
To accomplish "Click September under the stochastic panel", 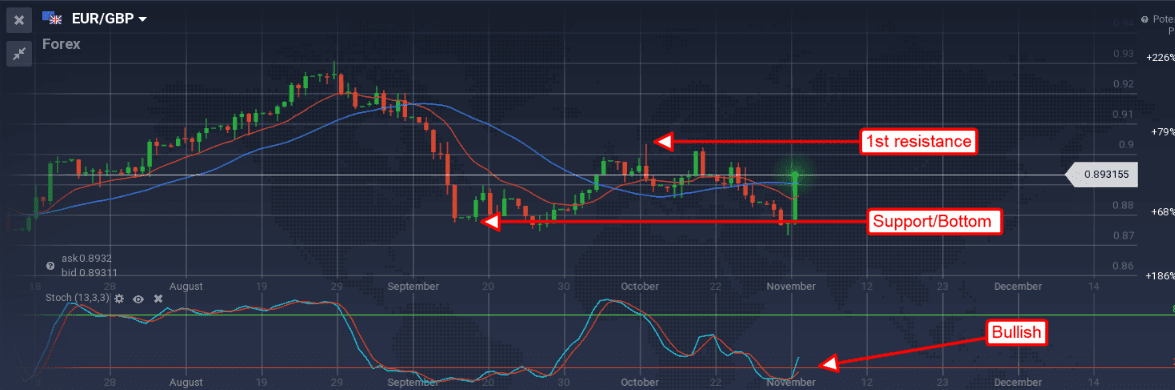I will point(413,382).
